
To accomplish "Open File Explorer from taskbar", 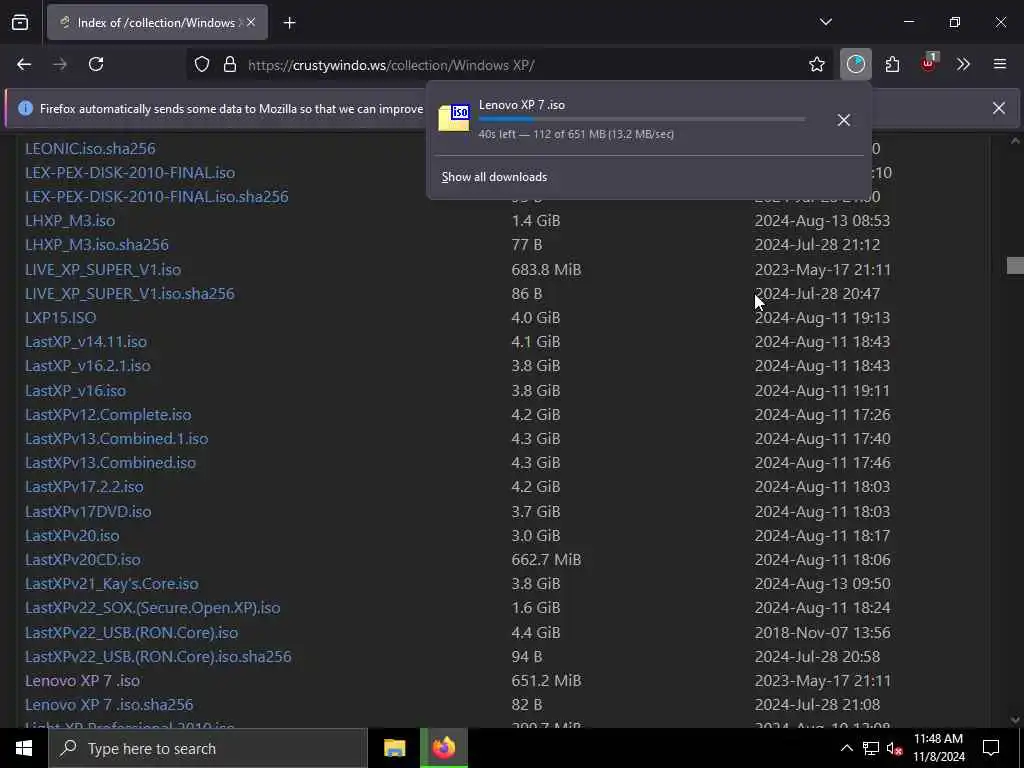I will (x=394, y=748).
